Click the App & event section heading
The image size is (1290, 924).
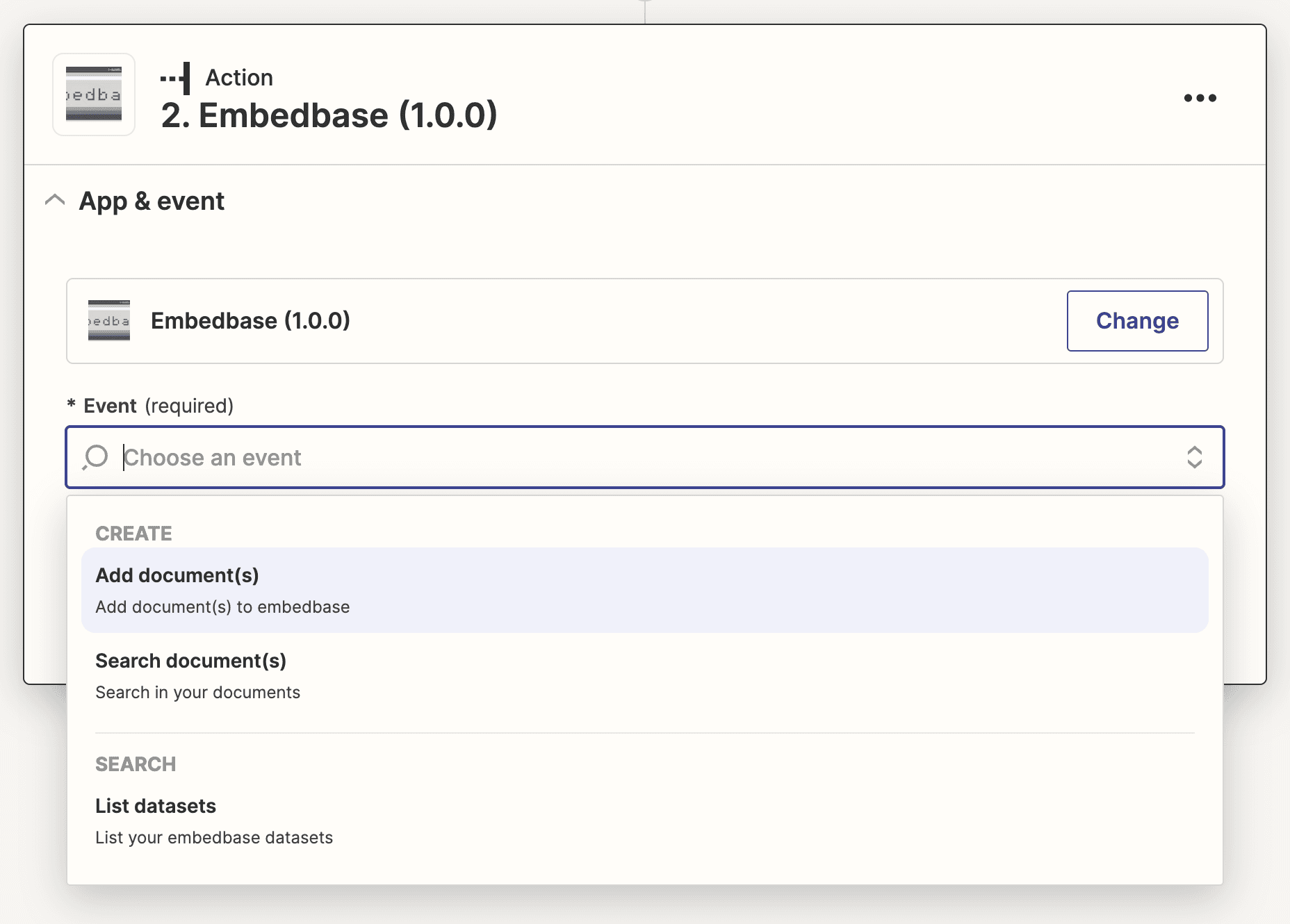pyautogui.click(x=152, y=201)
